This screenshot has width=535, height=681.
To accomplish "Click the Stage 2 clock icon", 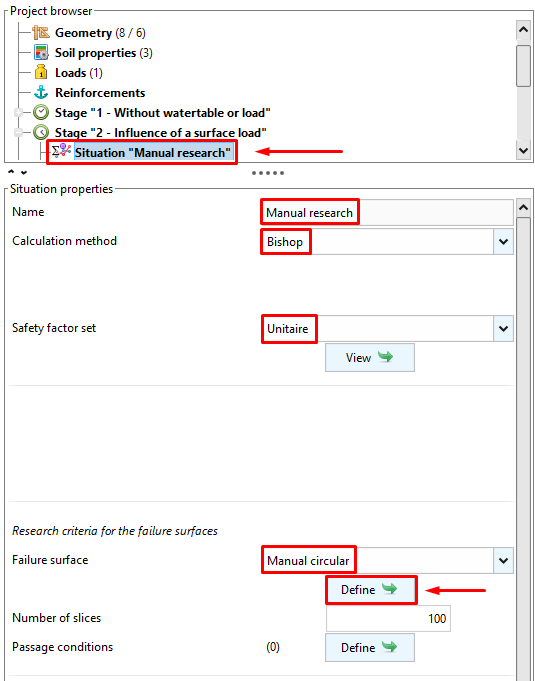I will [x=41, y=132].
